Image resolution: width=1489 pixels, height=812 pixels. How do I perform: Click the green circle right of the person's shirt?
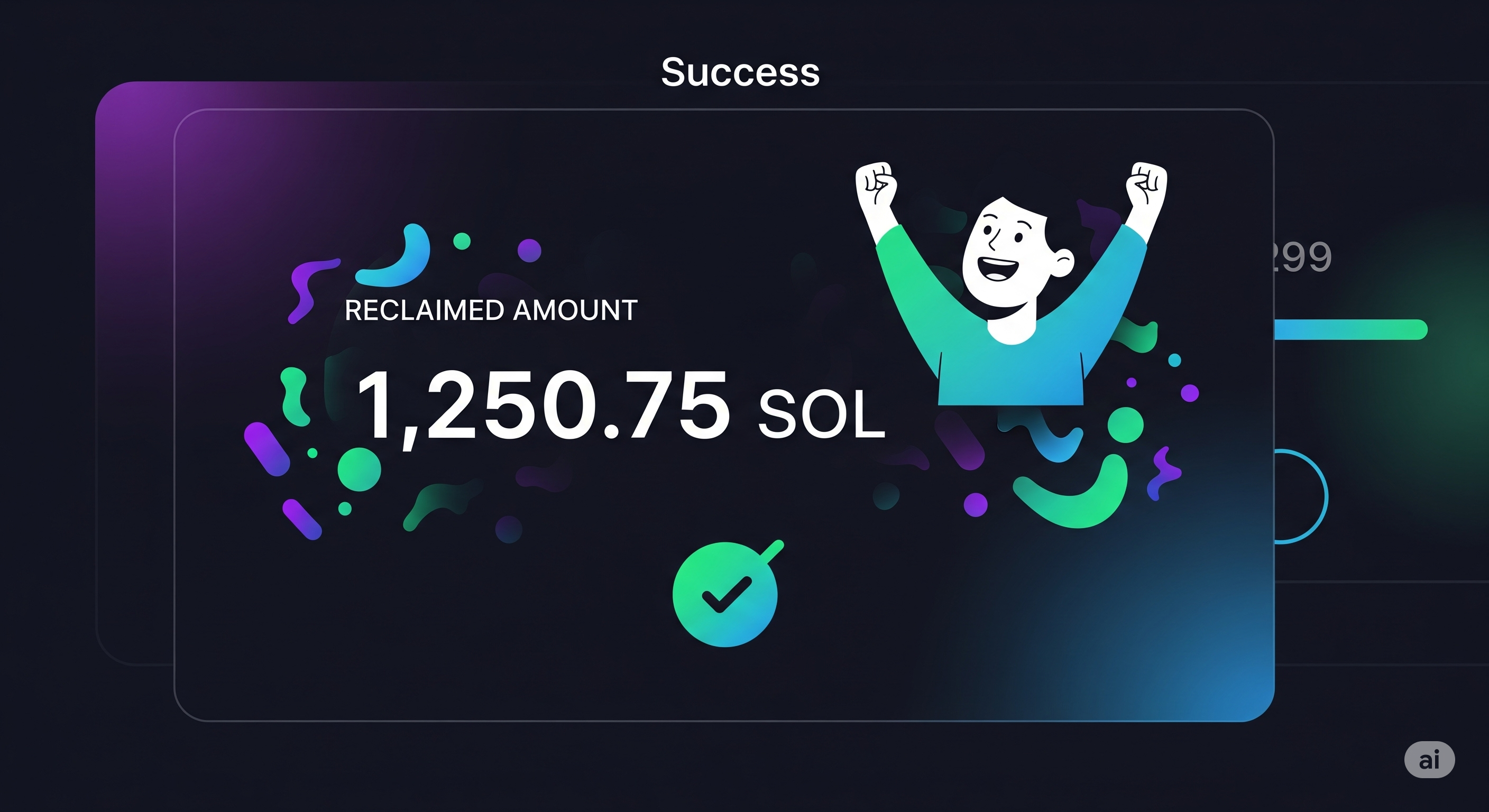[x=1125, y=425]
